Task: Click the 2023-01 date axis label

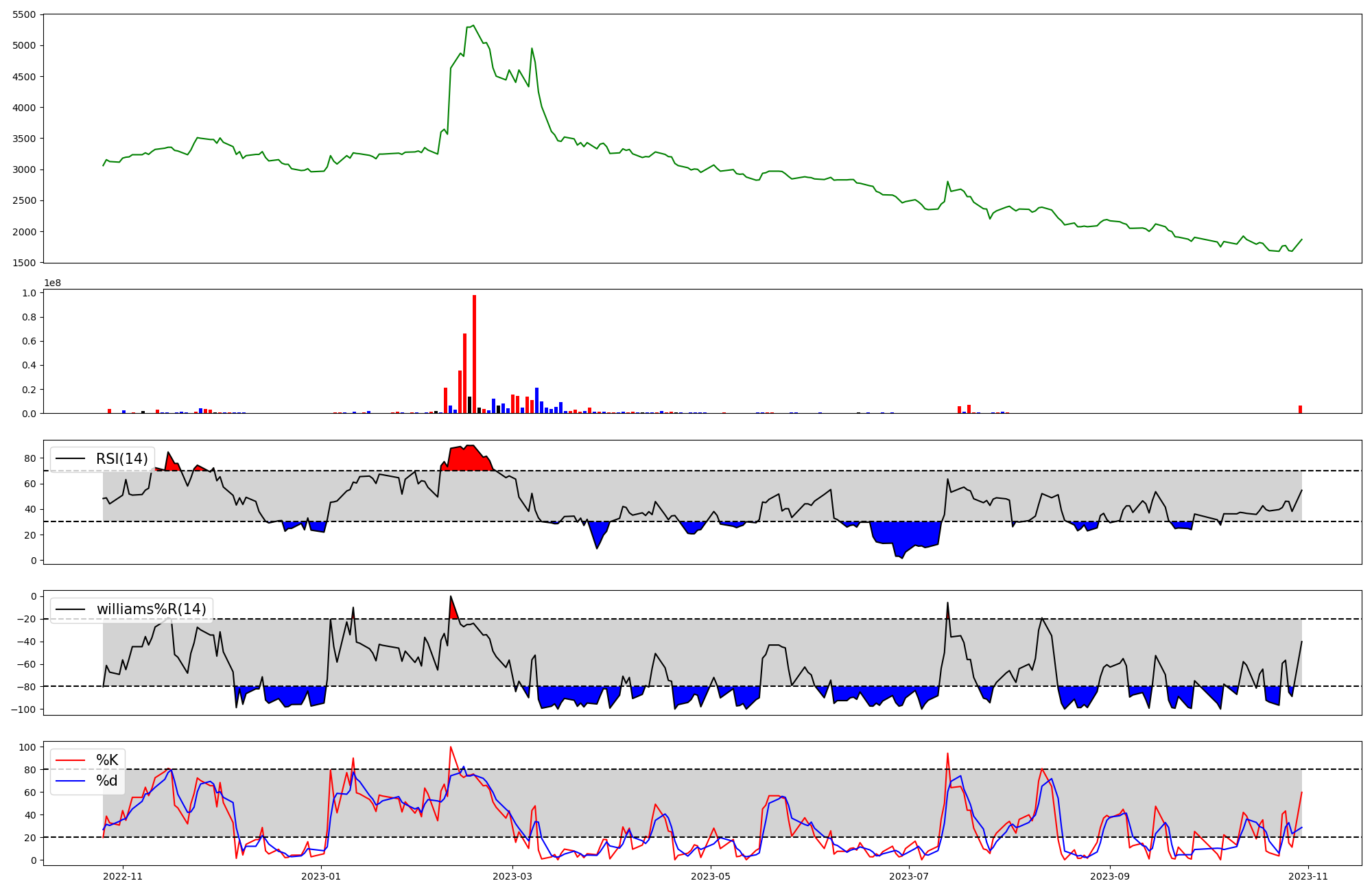Action: coord(321,876)
